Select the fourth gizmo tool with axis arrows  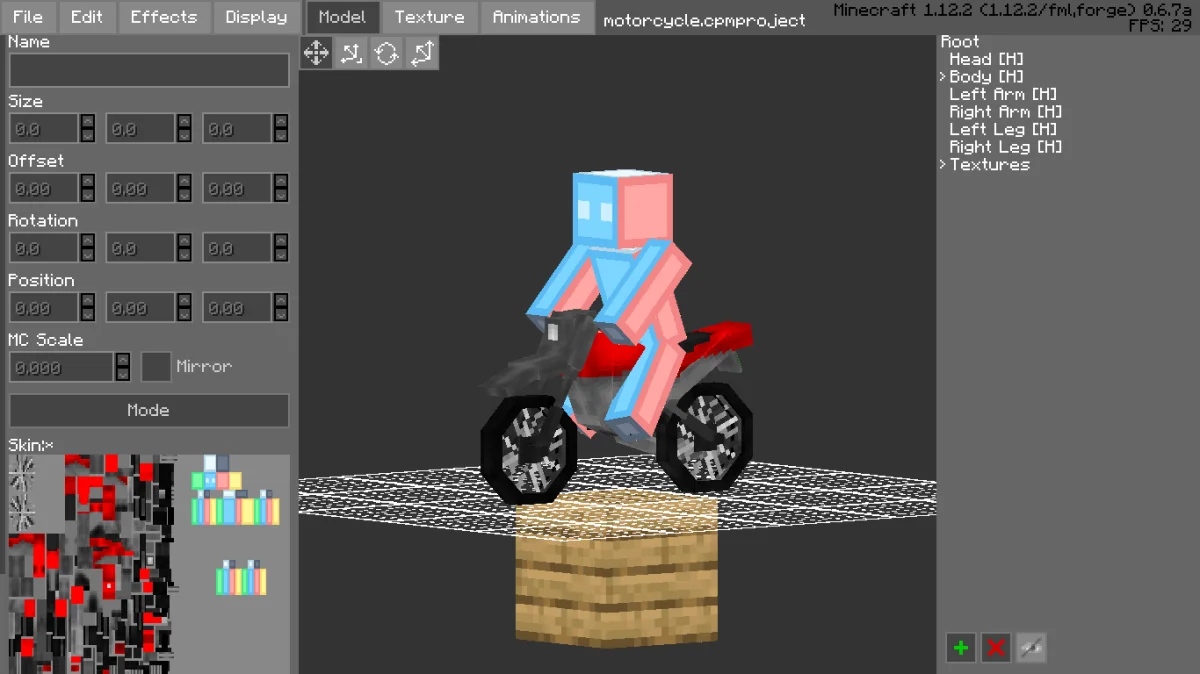tap(421, 53)
